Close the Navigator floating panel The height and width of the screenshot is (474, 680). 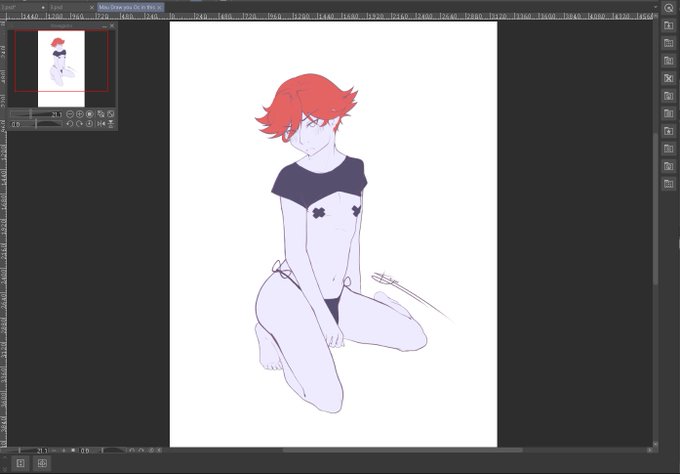coord(112,26)
